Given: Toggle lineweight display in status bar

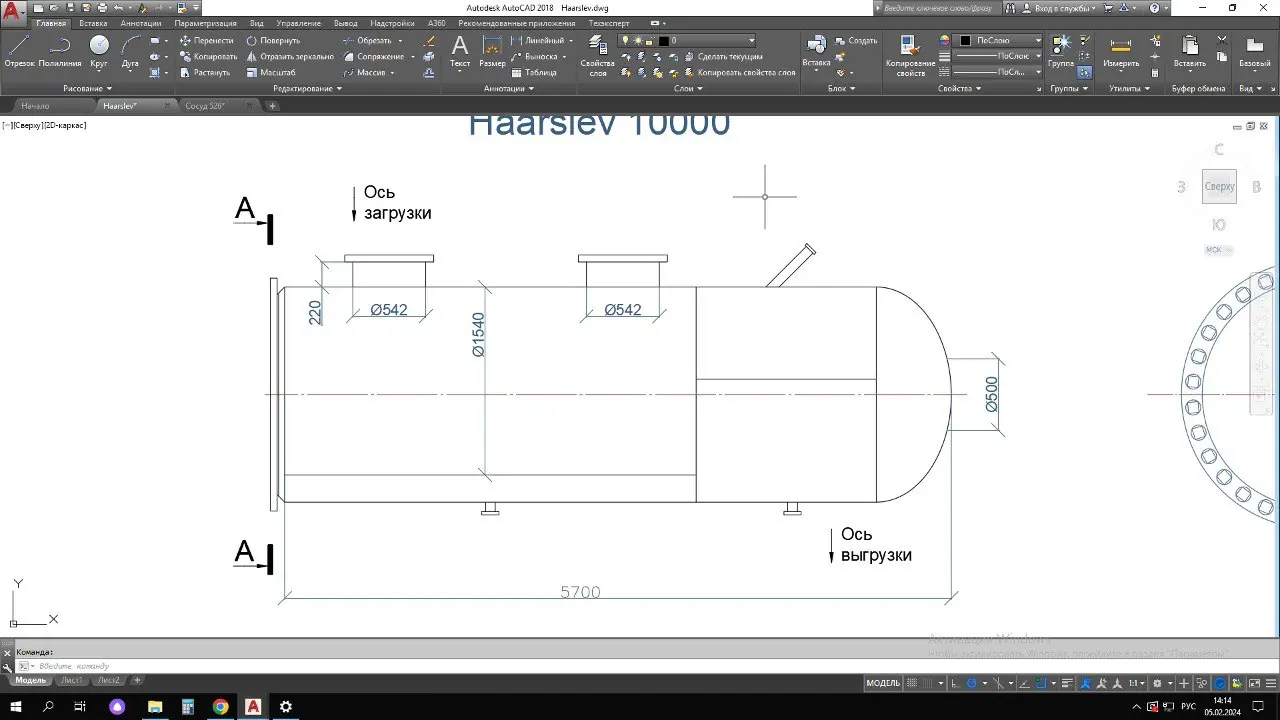Looking at the screenshot, I should (1069, 683).
